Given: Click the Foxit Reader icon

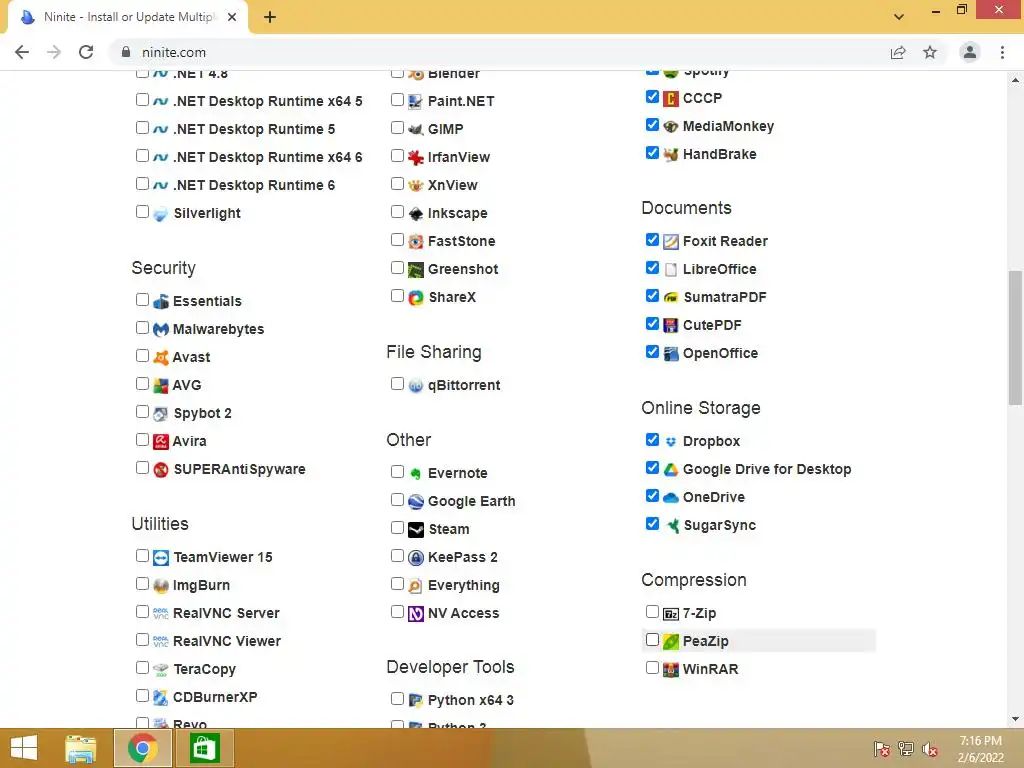Looking at the screenshot, I should [x=671, y=242].
